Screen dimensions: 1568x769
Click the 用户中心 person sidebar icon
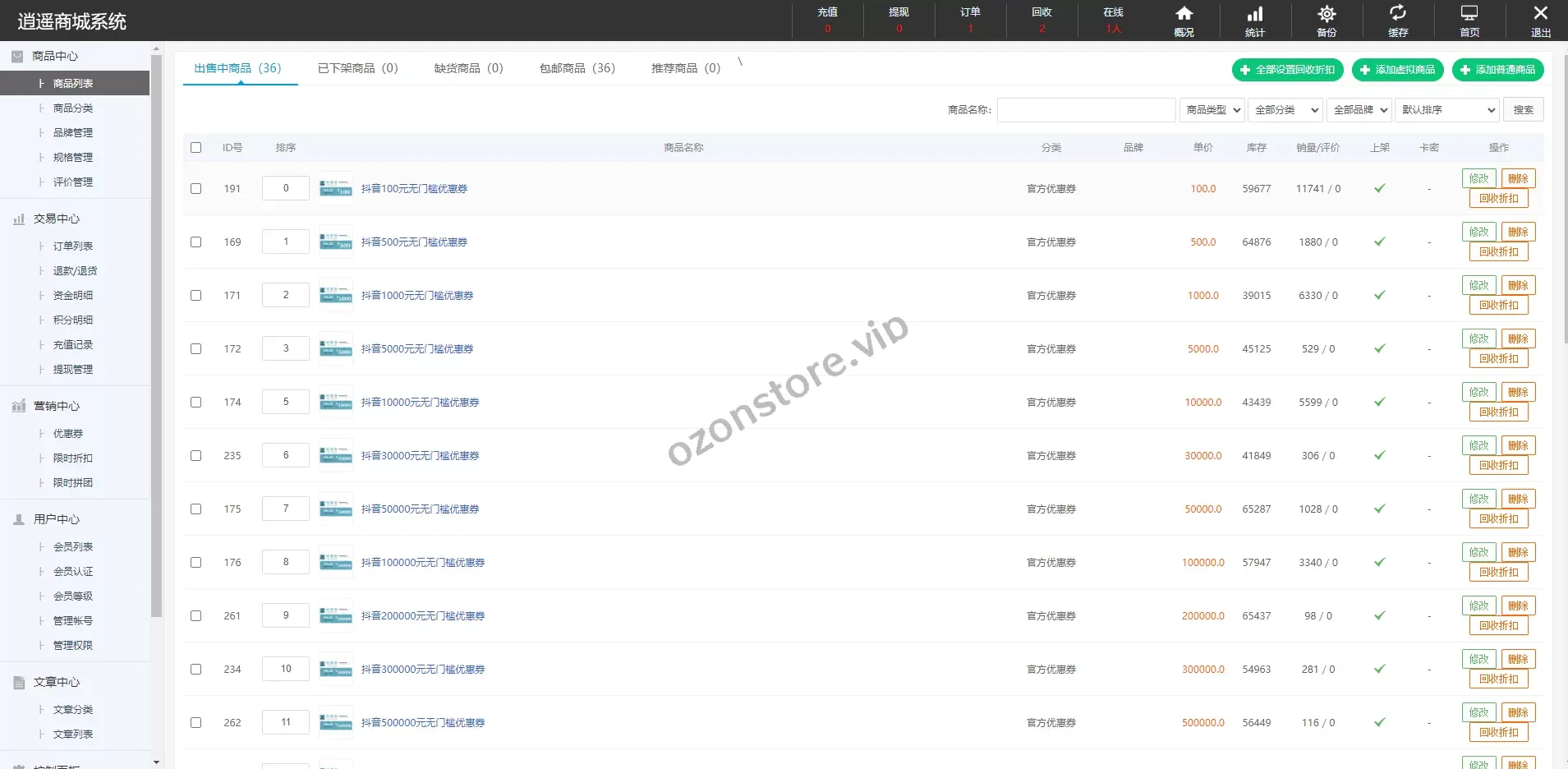tap(19, 520)
